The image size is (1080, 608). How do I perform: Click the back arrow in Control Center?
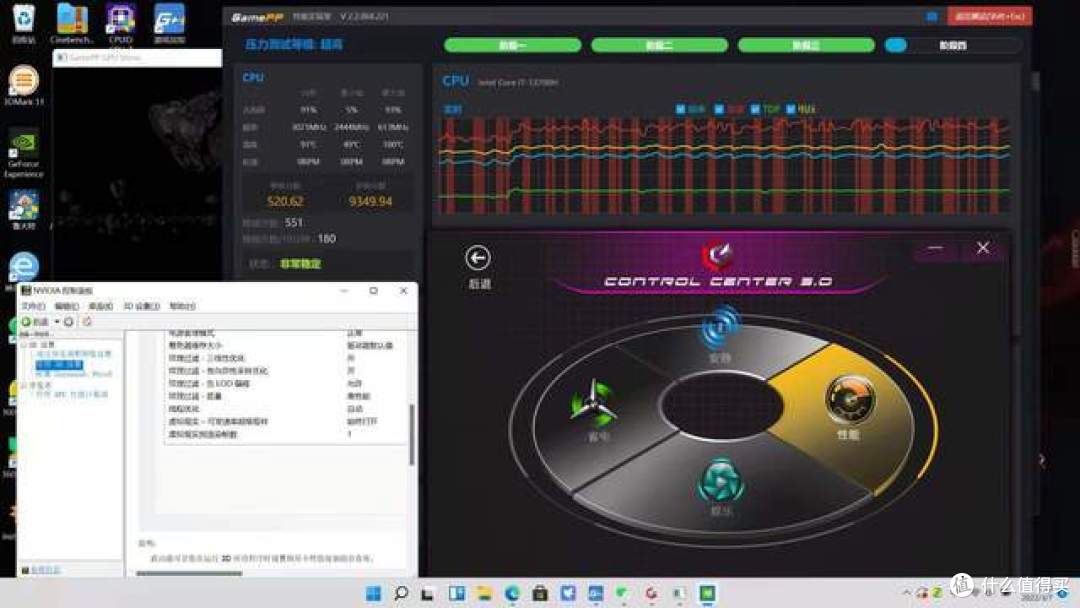478,258
